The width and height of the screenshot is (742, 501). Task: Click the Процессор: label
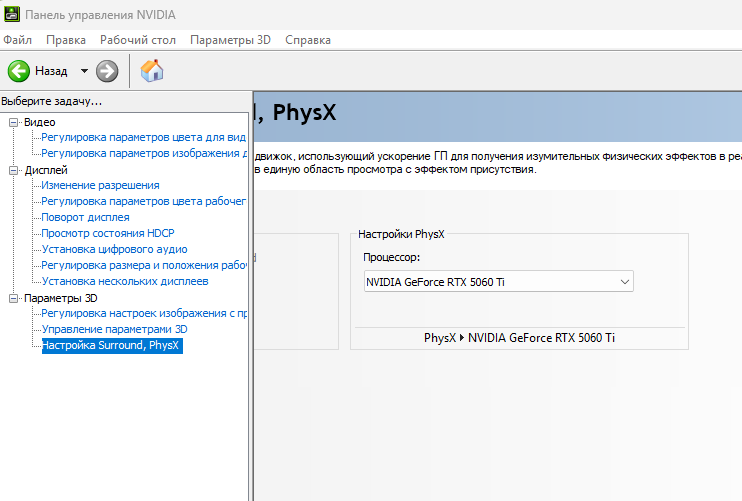391,257
